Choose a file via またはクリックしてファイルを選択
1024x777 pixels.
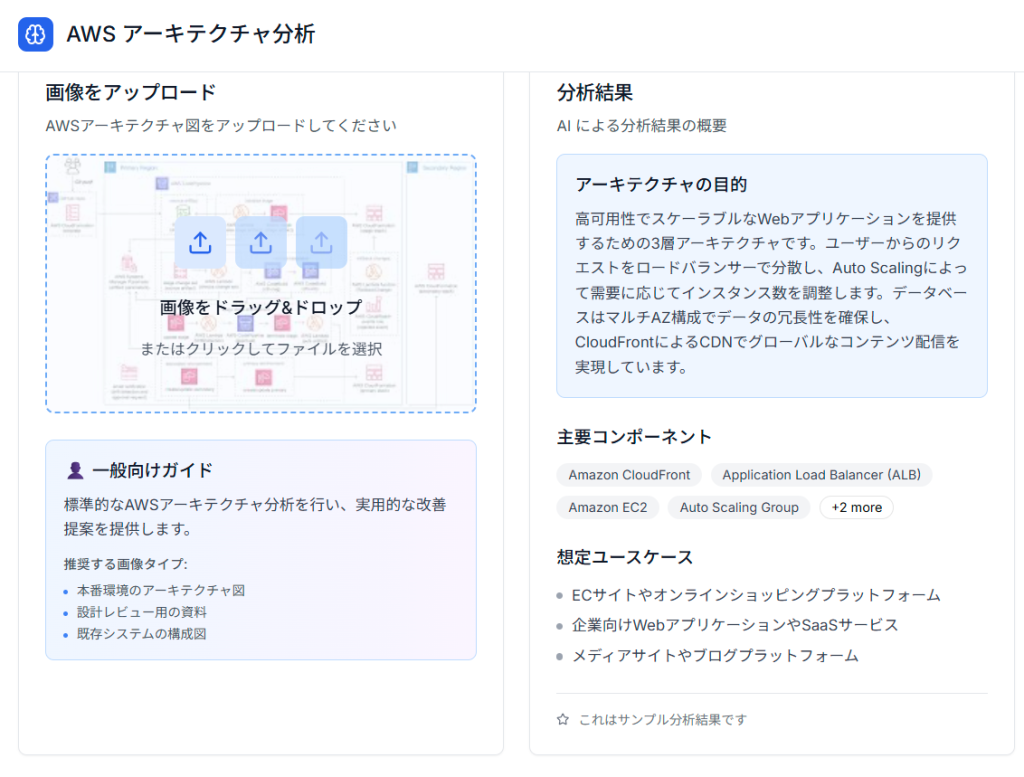click(261, 349)
